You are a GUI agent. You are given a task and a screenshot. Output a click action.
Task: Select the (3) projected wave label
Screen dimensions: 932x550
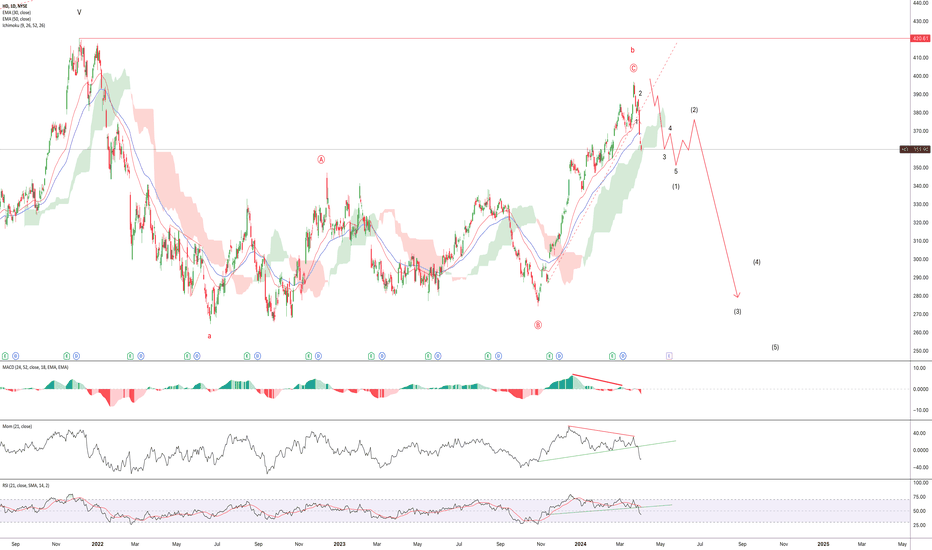pos(737,312)
